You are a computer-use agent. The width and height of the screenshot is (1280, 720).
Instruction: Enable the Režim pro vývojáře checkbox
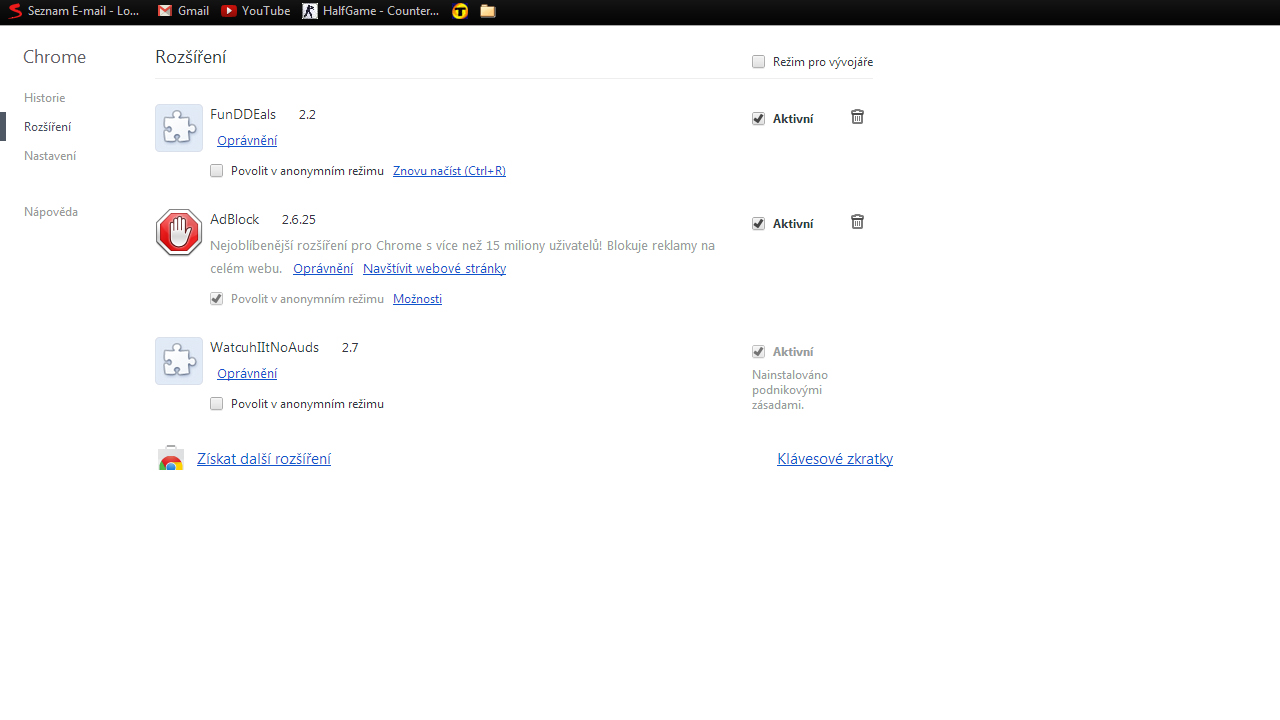pyautogui.click(x=758, y=62)
